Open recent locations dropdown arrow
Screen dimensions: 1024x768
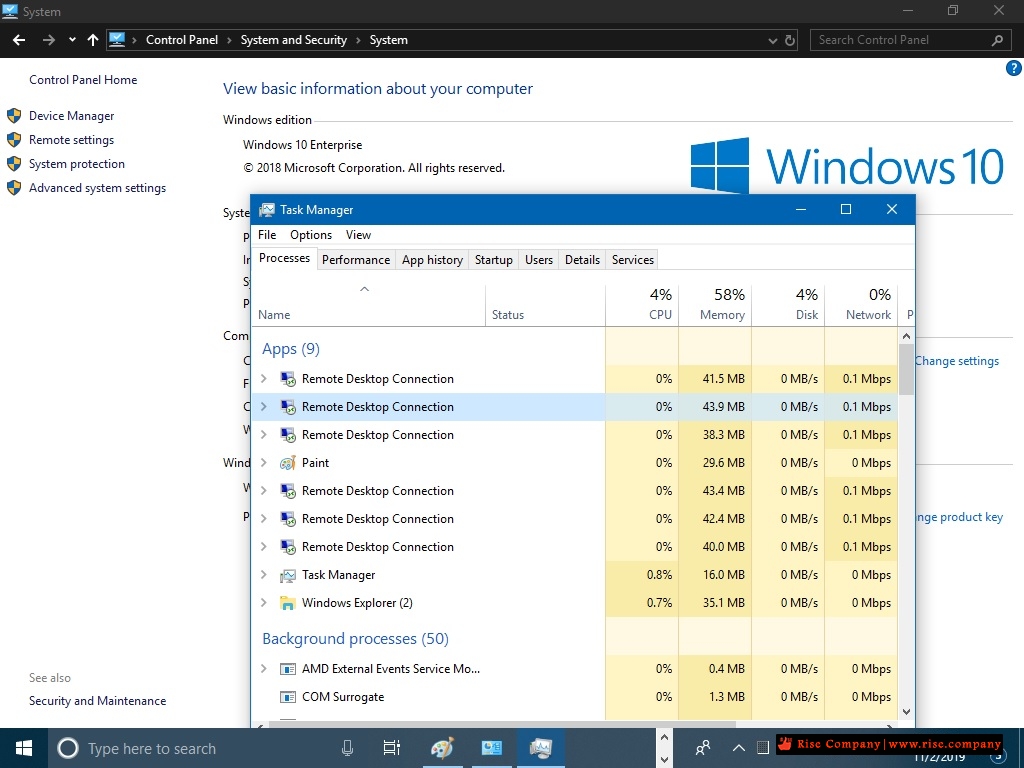(72, 40)
